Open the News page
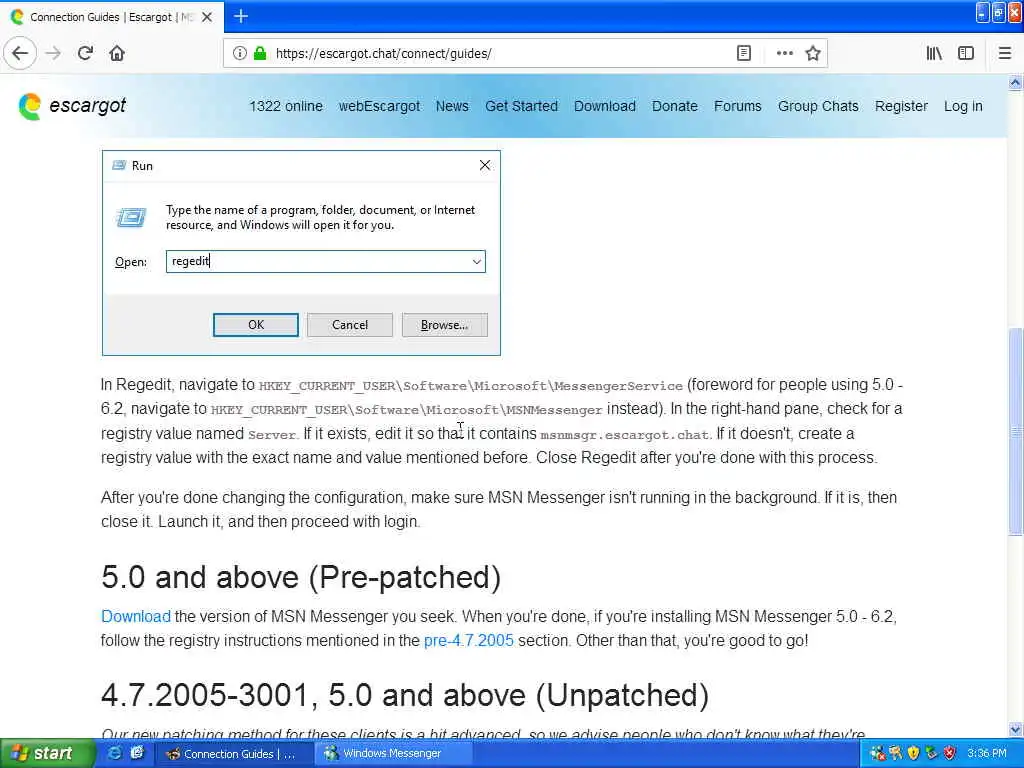 (452, 106)
